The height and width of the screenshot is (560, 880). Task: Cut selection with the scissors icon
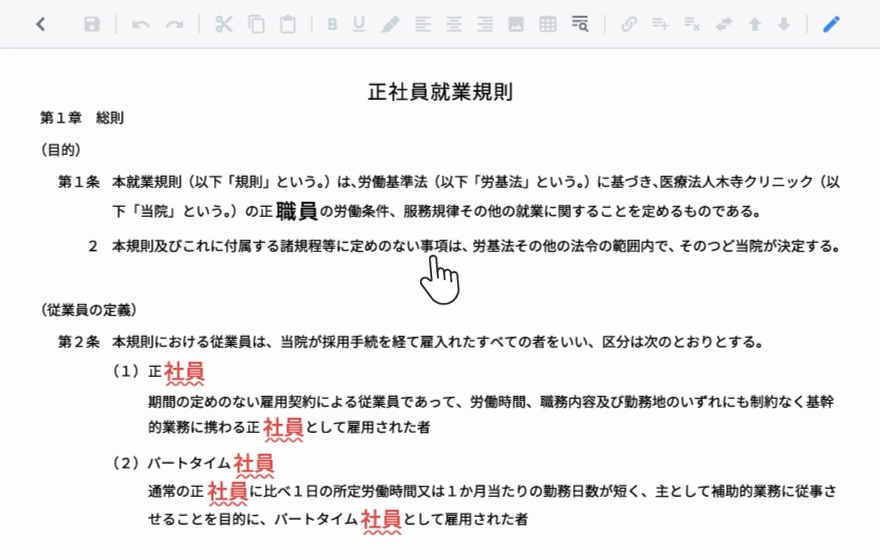[x=223, y=24]
